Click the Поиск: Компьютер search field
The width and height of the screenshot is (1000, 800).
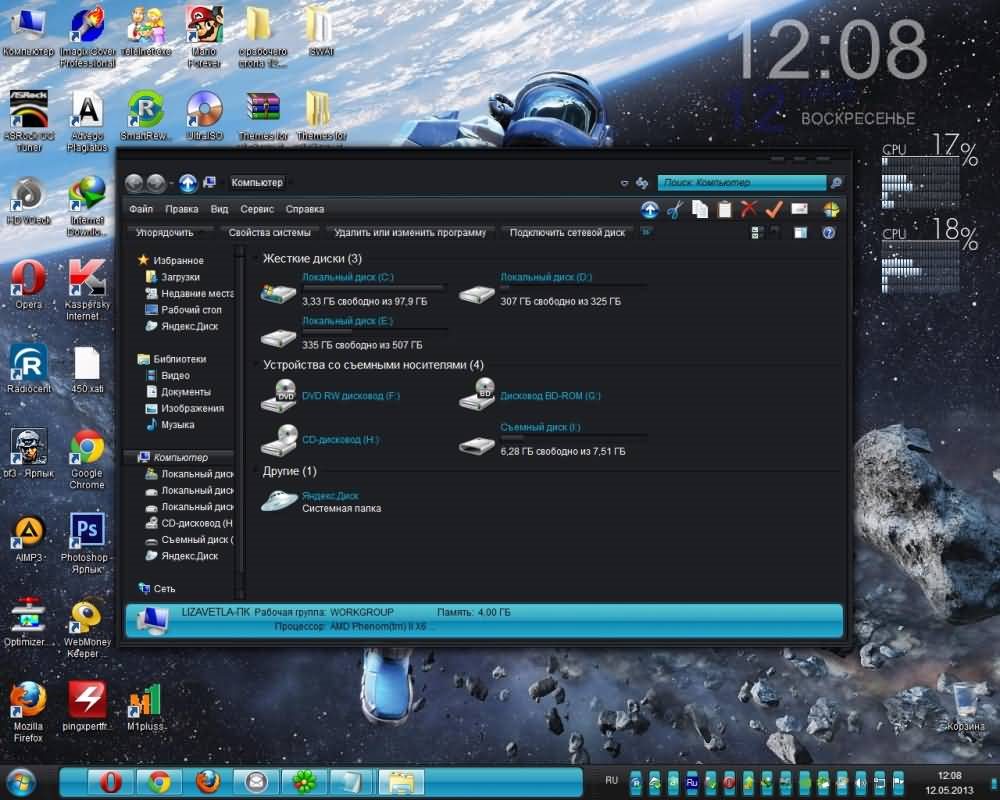pyautogui.click(x=740, y=183)
